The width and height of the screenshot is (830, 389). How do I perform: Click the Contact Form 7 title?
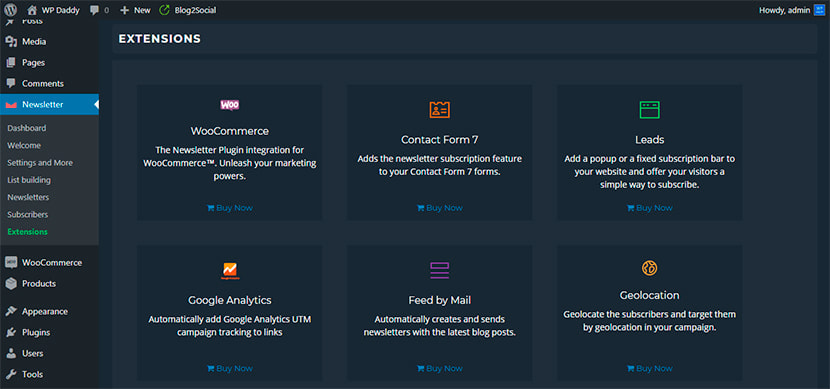click(439, 140)
